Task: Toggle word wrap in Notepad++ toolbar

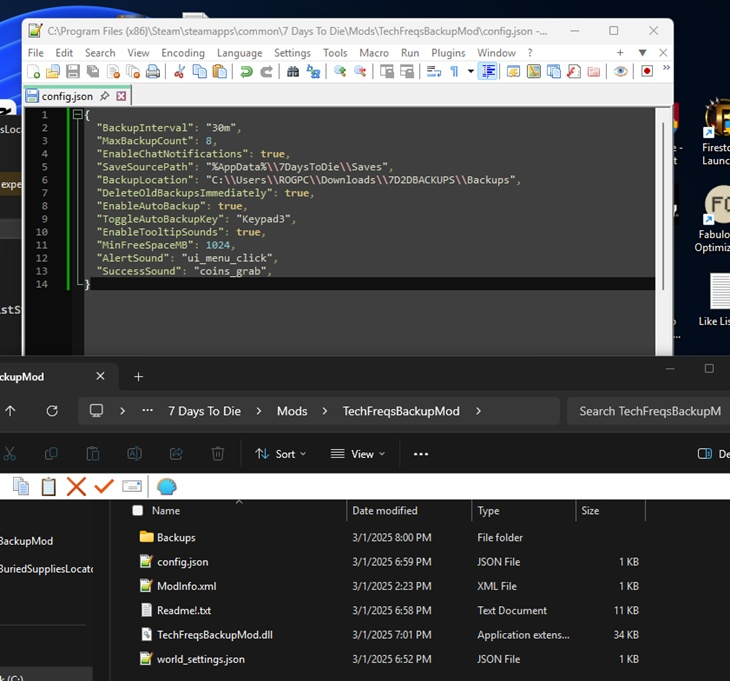Action: [434, 71]
